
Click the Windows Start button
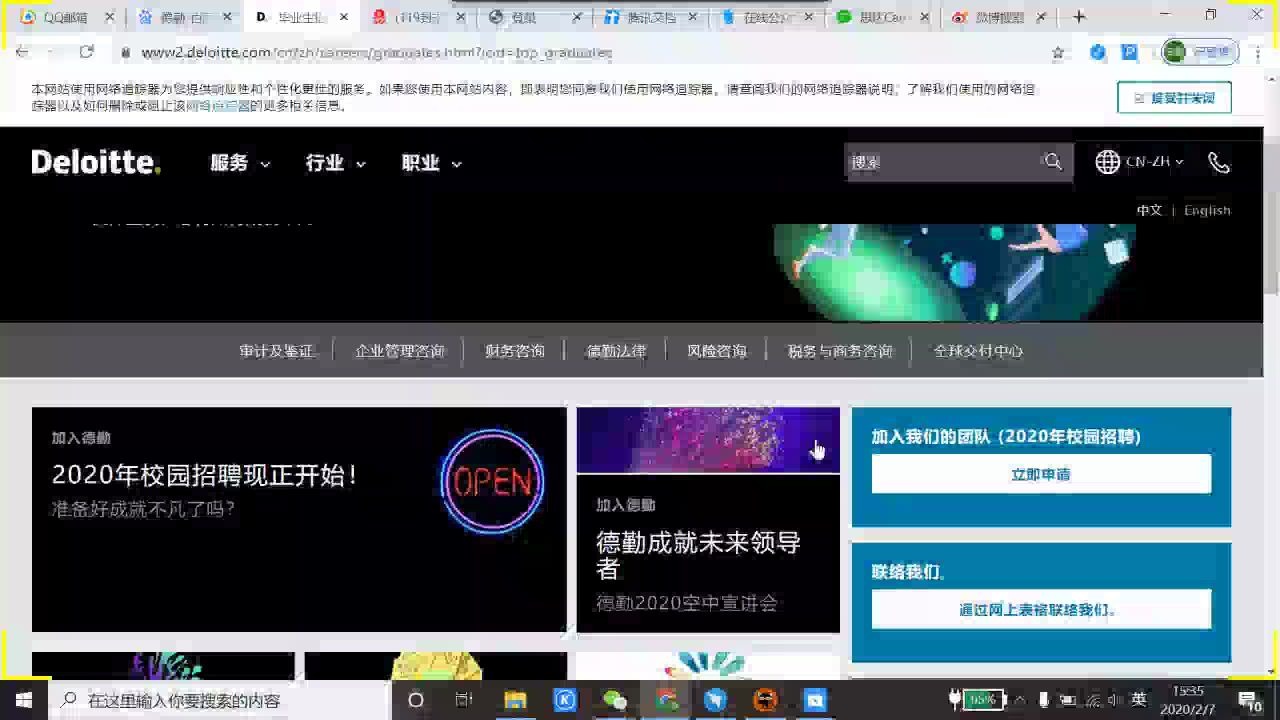tap(24, 700)
